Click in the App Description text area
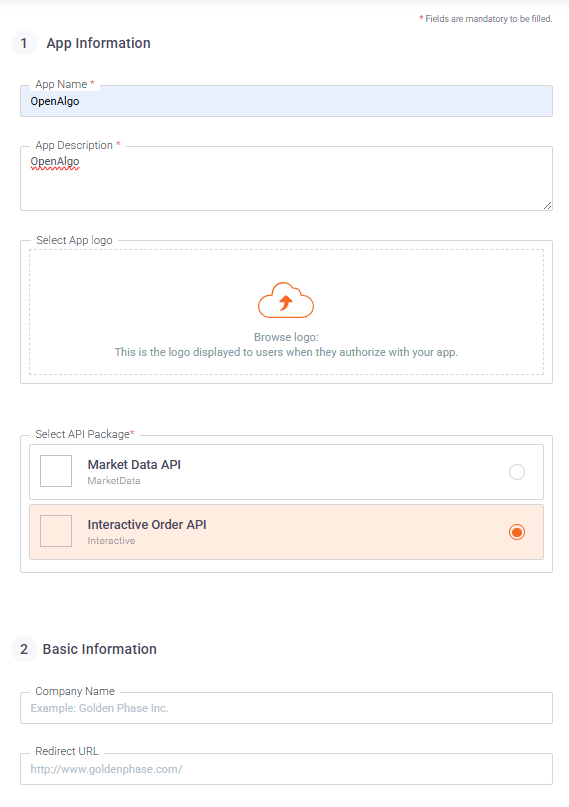Screen dimensions: 569x807 (x=287, y=179)
